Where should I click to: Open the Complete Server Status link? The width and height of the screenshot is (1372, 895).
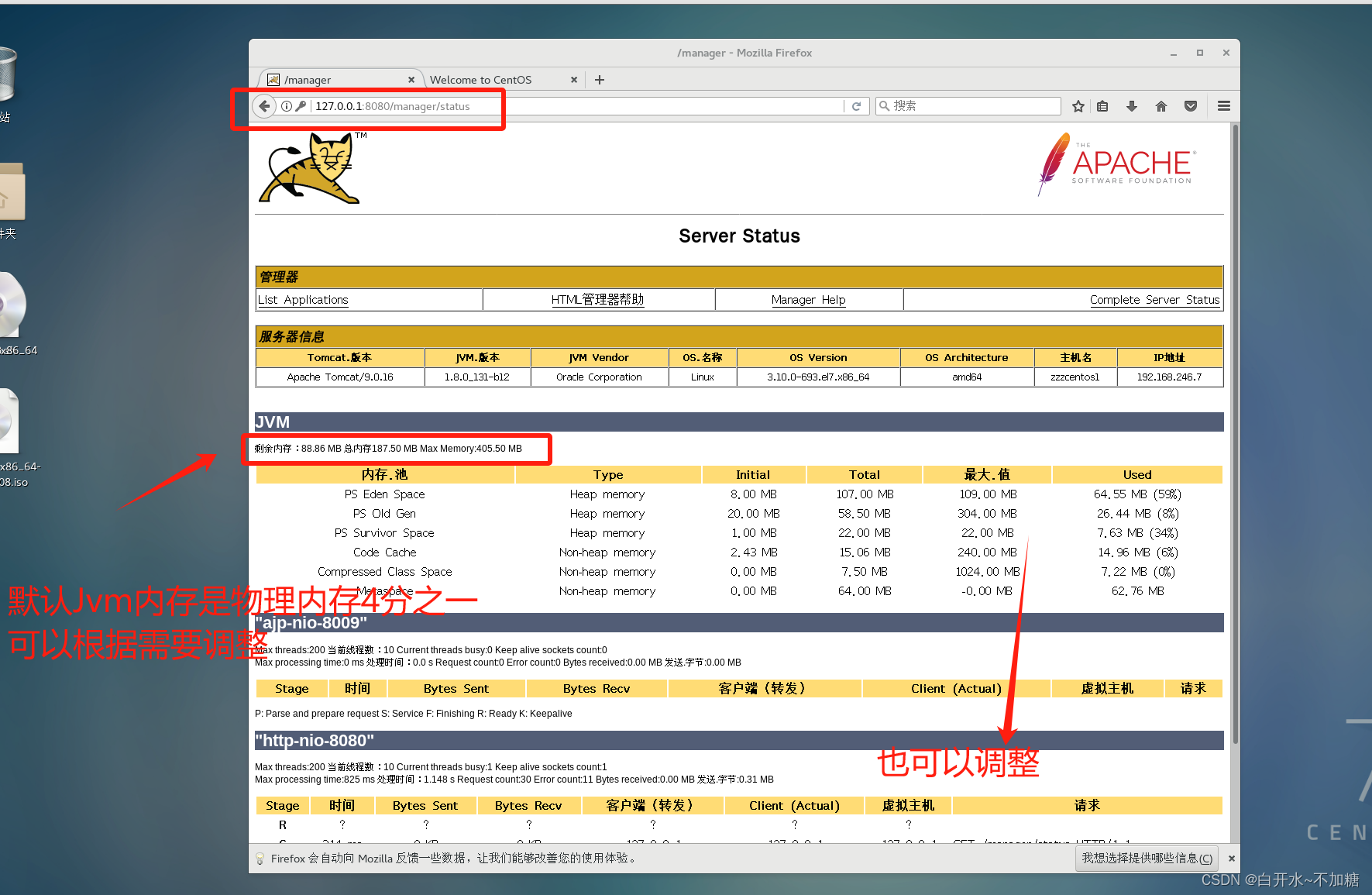tap(1154, 300)
